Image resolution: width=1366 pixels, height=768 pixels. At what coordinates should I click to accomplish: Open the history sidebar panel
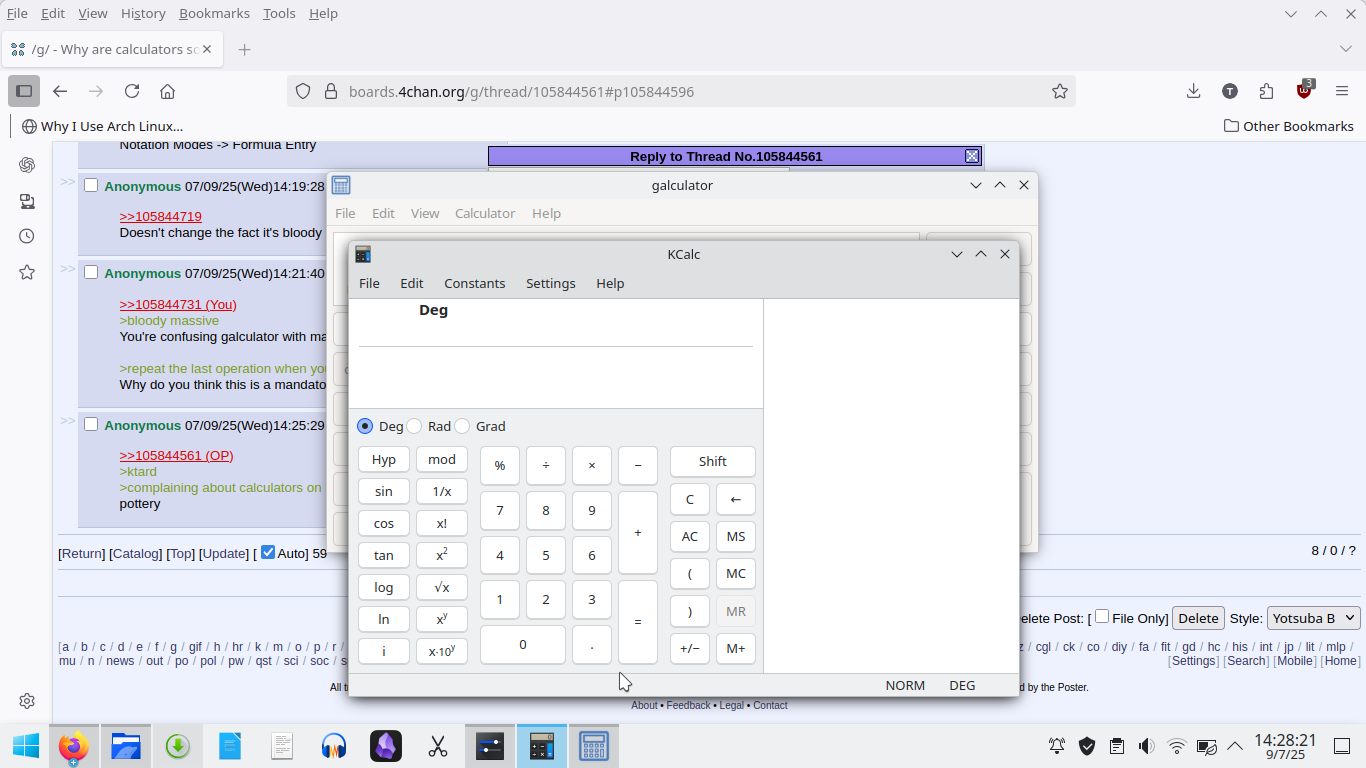click(27, 236)
